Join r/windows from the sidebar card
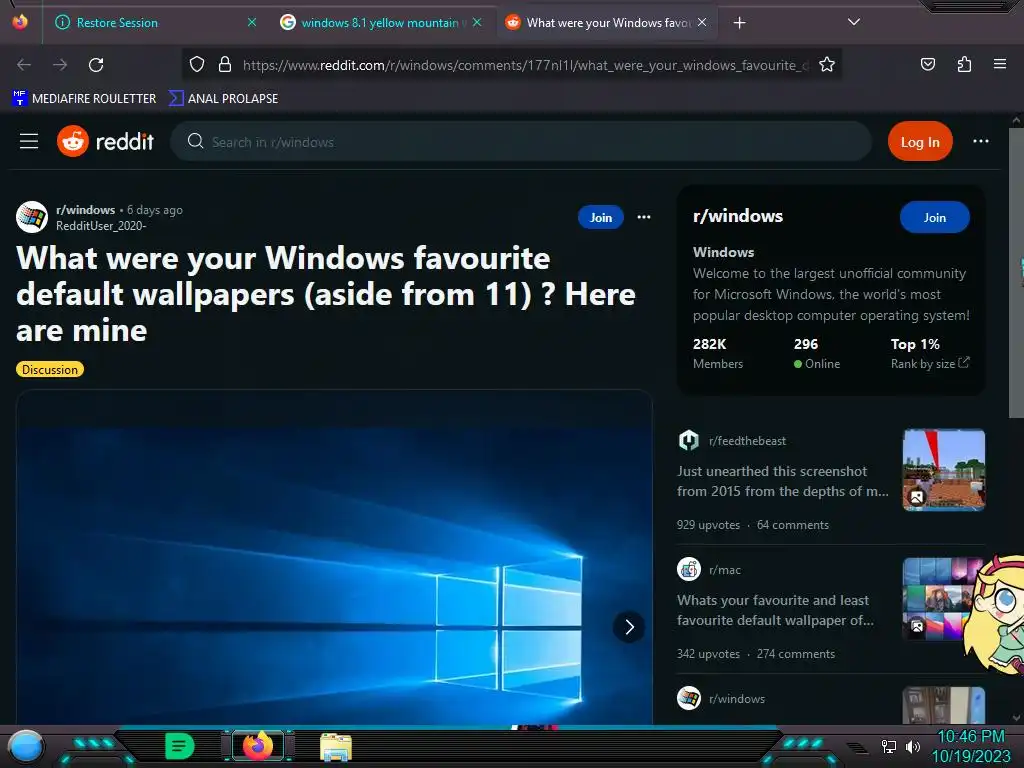 935,217
